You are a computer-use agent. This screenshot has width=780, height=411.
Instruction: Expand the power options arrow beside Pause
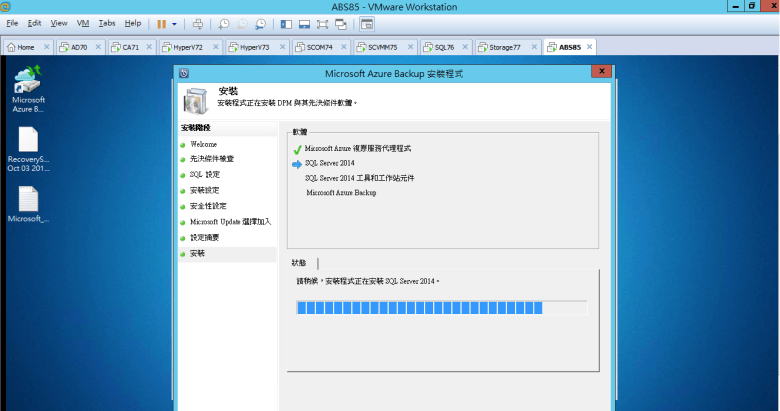[x=174, y=23]
